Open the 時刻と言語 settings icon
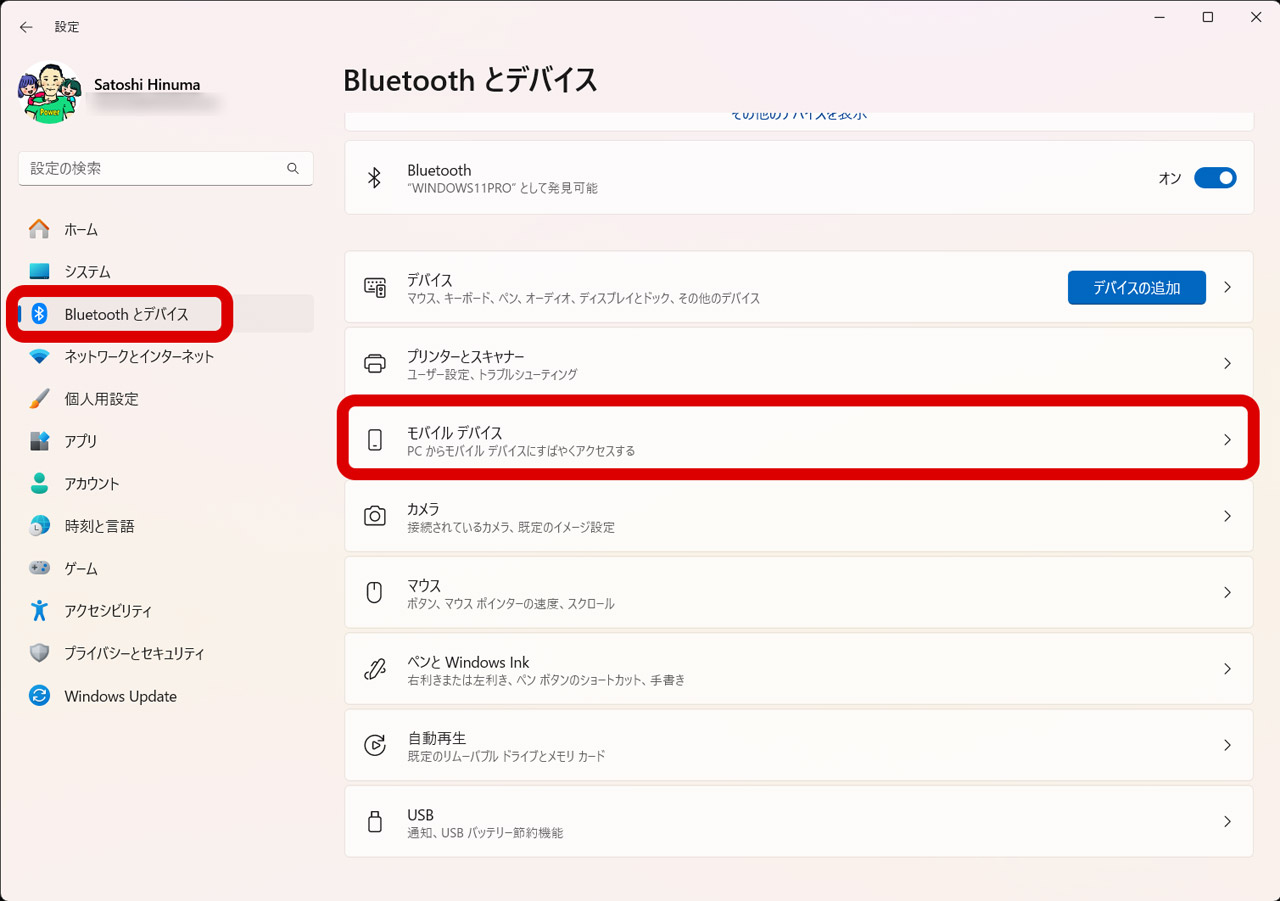Viewport: 1280px width, 901px height. tap(38, 526)
